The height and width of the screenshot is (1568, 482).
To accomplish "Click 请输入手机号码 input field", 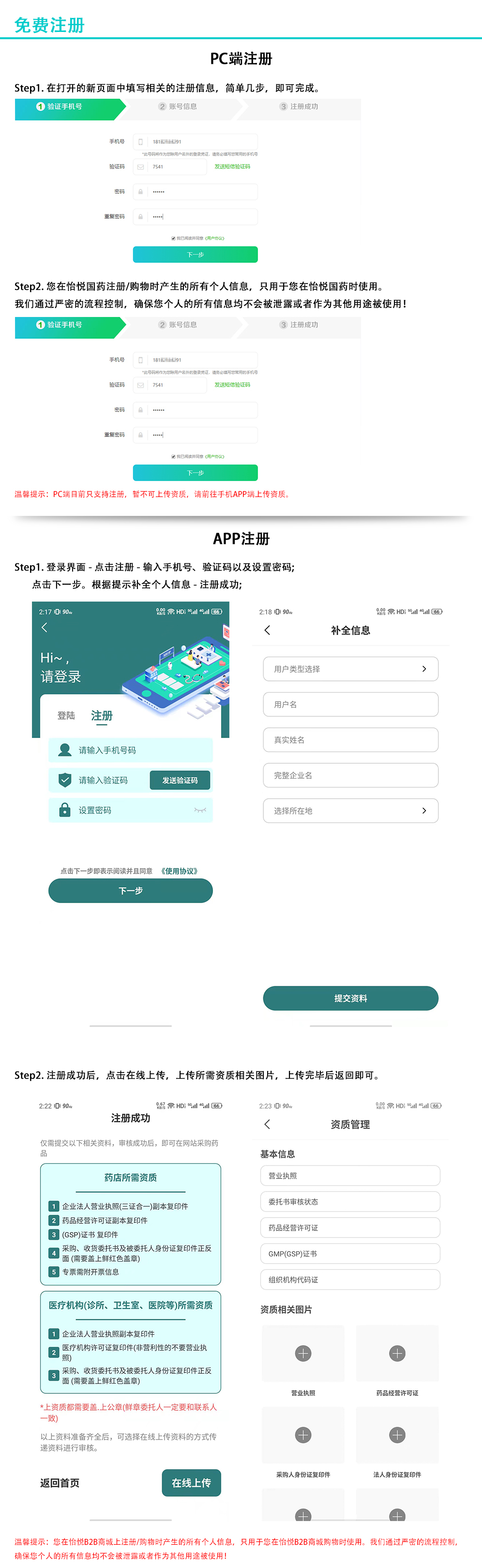I will coord(131,750).
